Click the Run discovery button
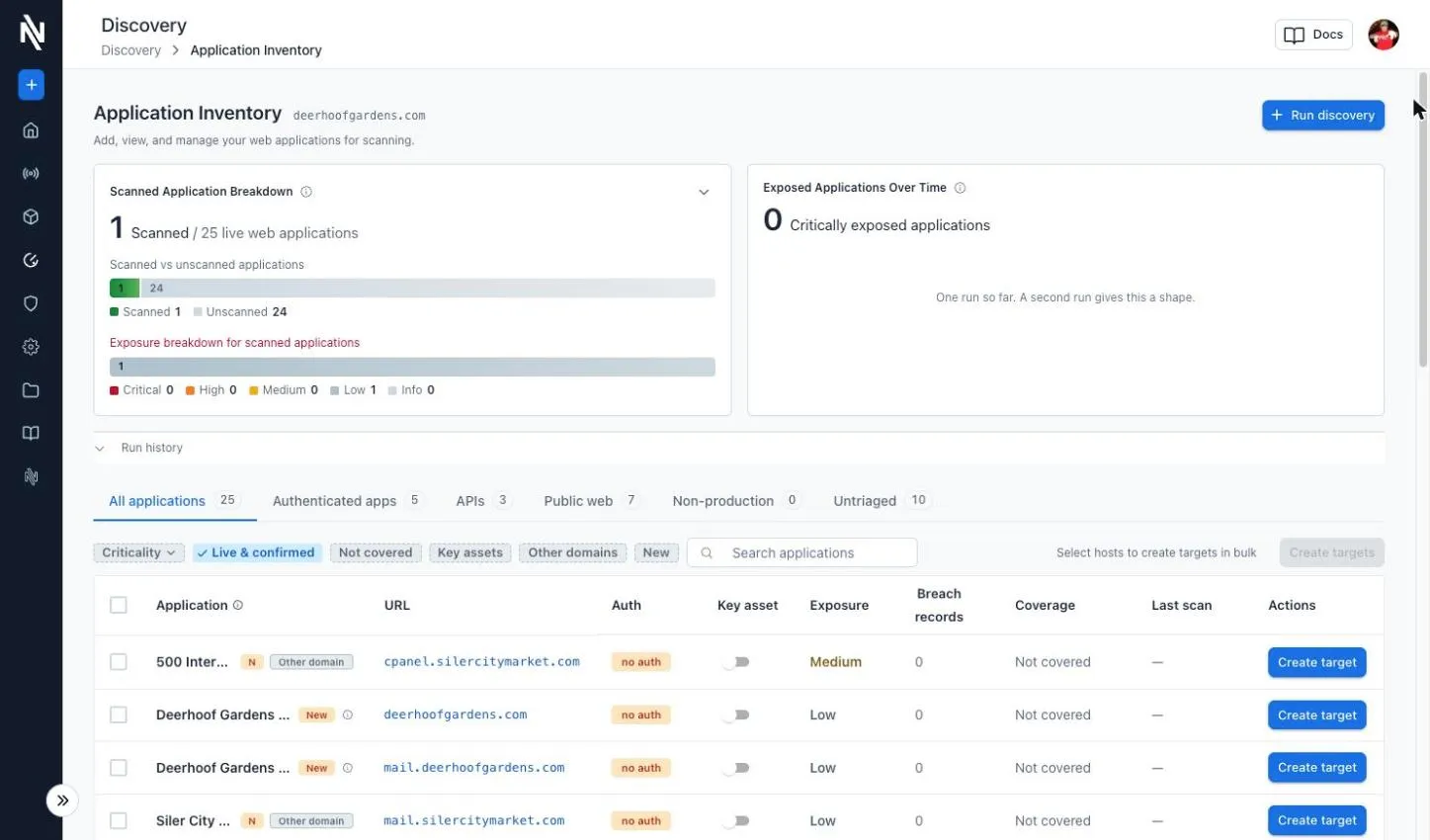Image resolution: width=1430 pixels, height=840 pixels. (1322, 116)
